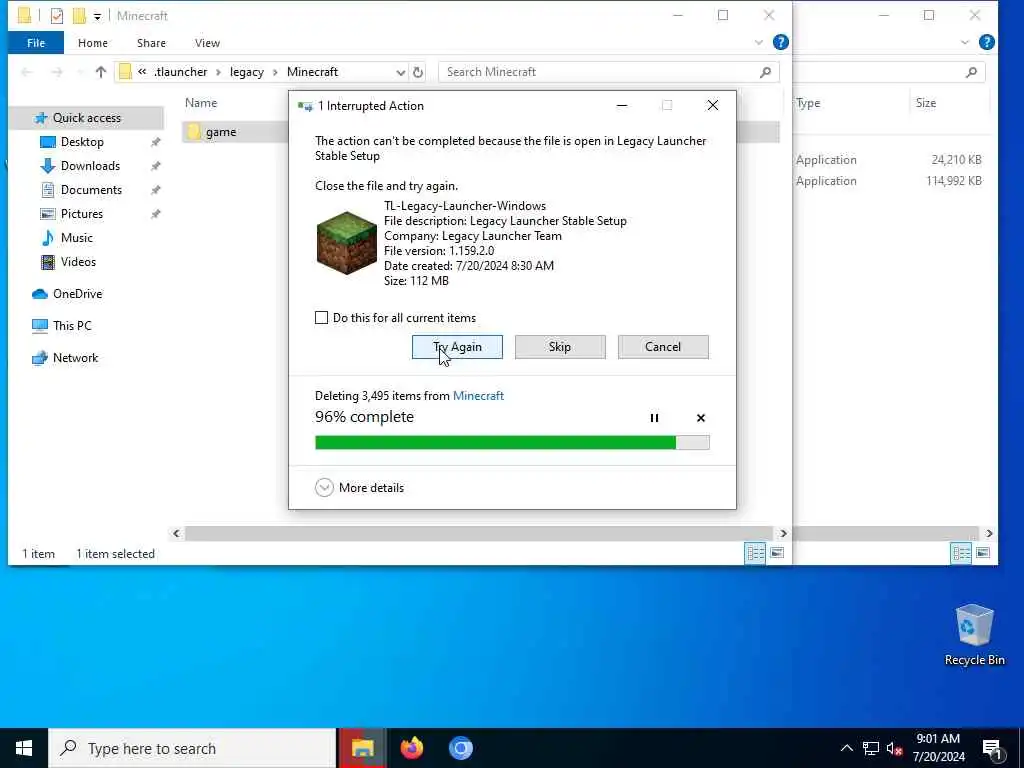Open Documents in the navigation pane
The height and width of the screenshot is (768, 1024).
(x=91, y=190)
